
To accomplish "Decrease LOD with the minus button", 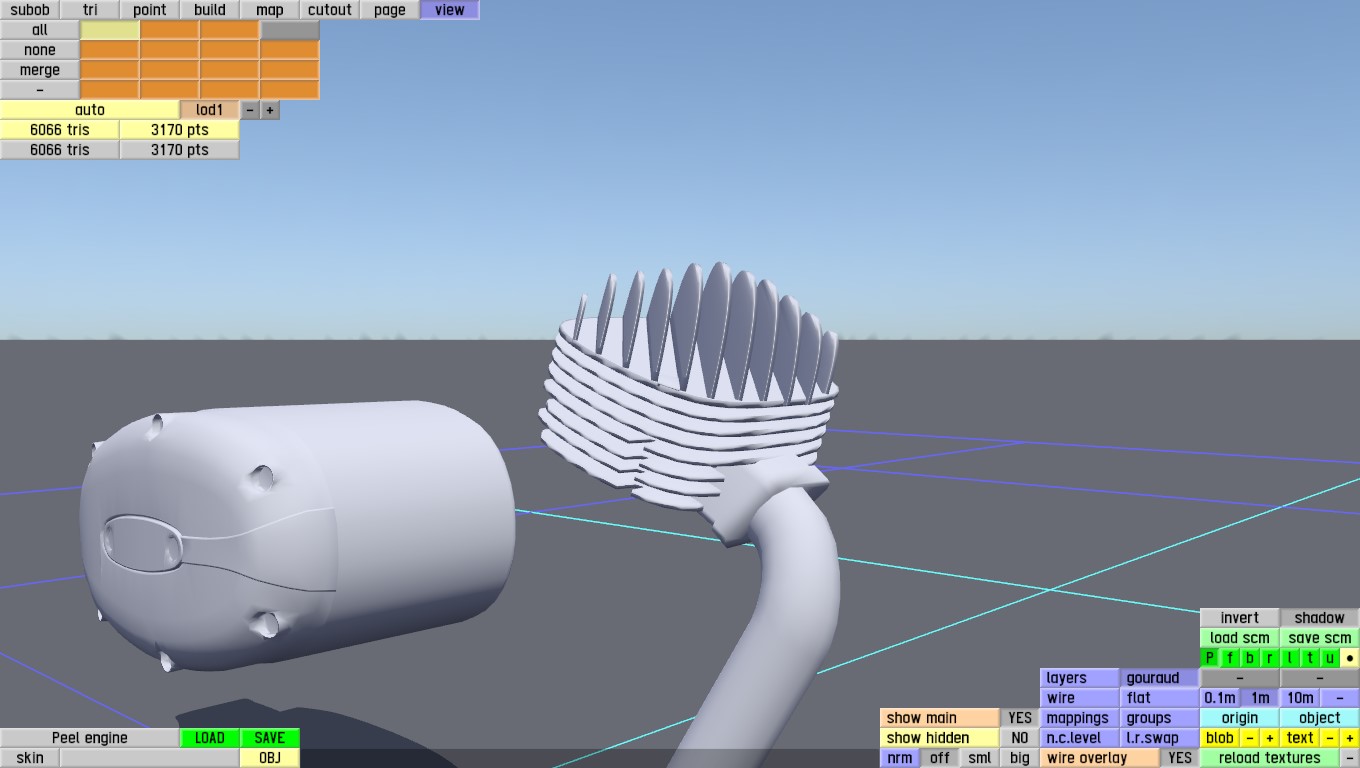I will tap(250, 110).
